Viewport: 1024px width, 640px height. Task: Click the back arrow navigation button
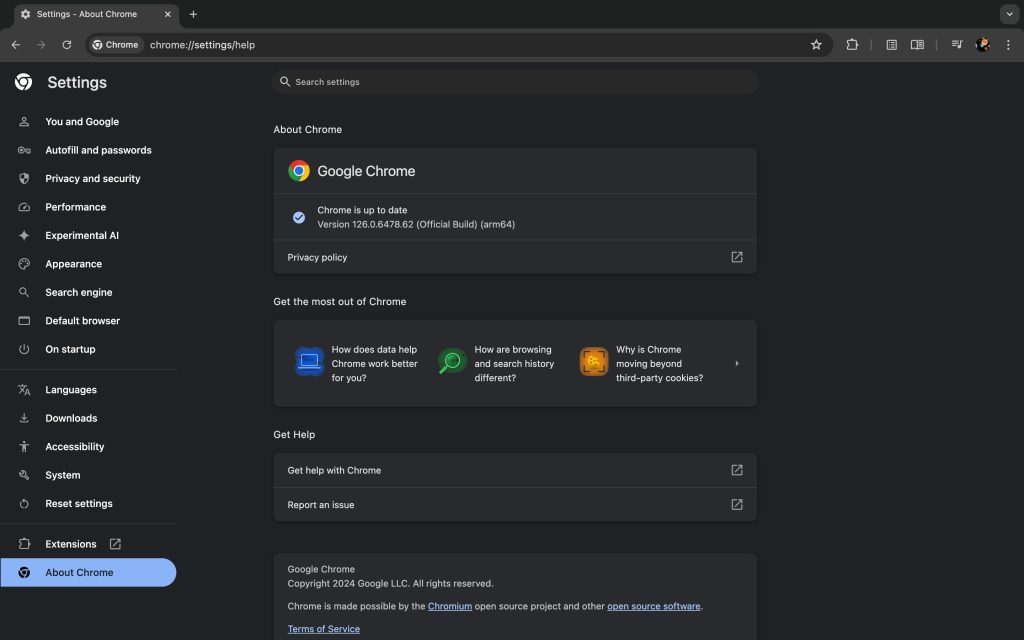click(16, 45)
